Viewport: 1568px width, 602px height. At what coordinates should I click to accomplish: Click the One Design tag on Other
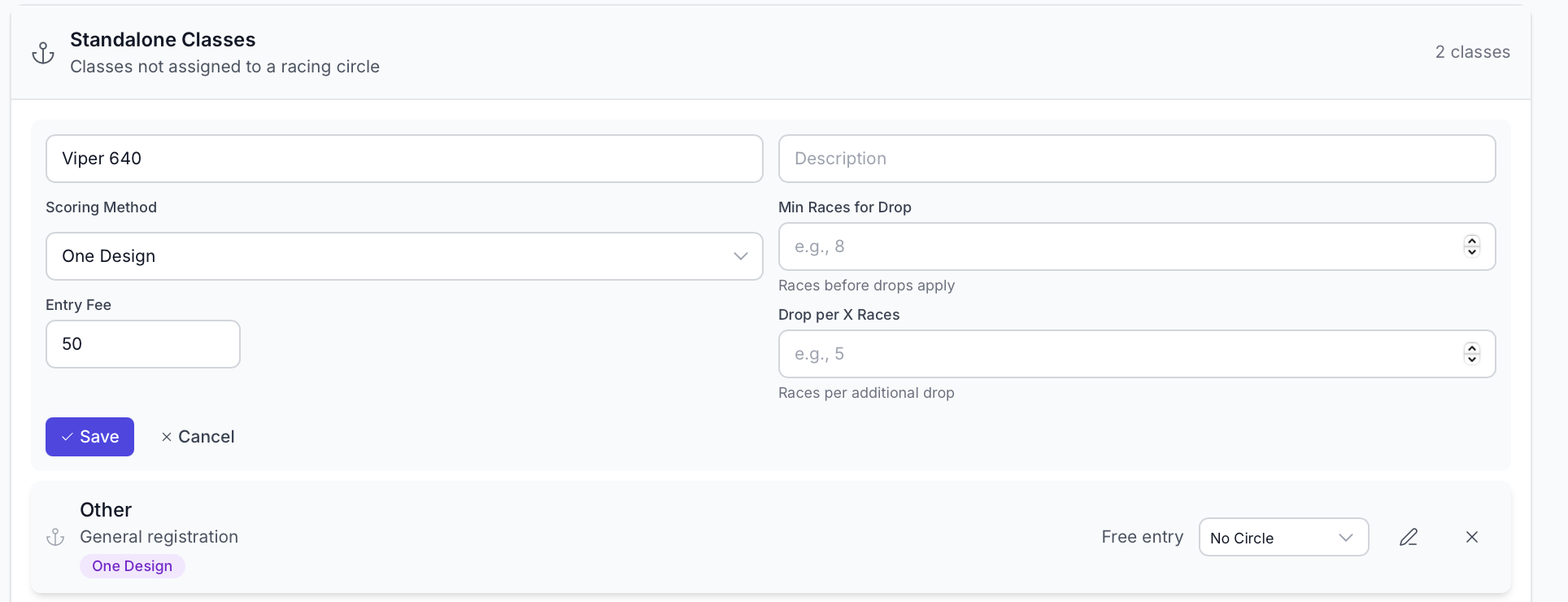(133, 566)
